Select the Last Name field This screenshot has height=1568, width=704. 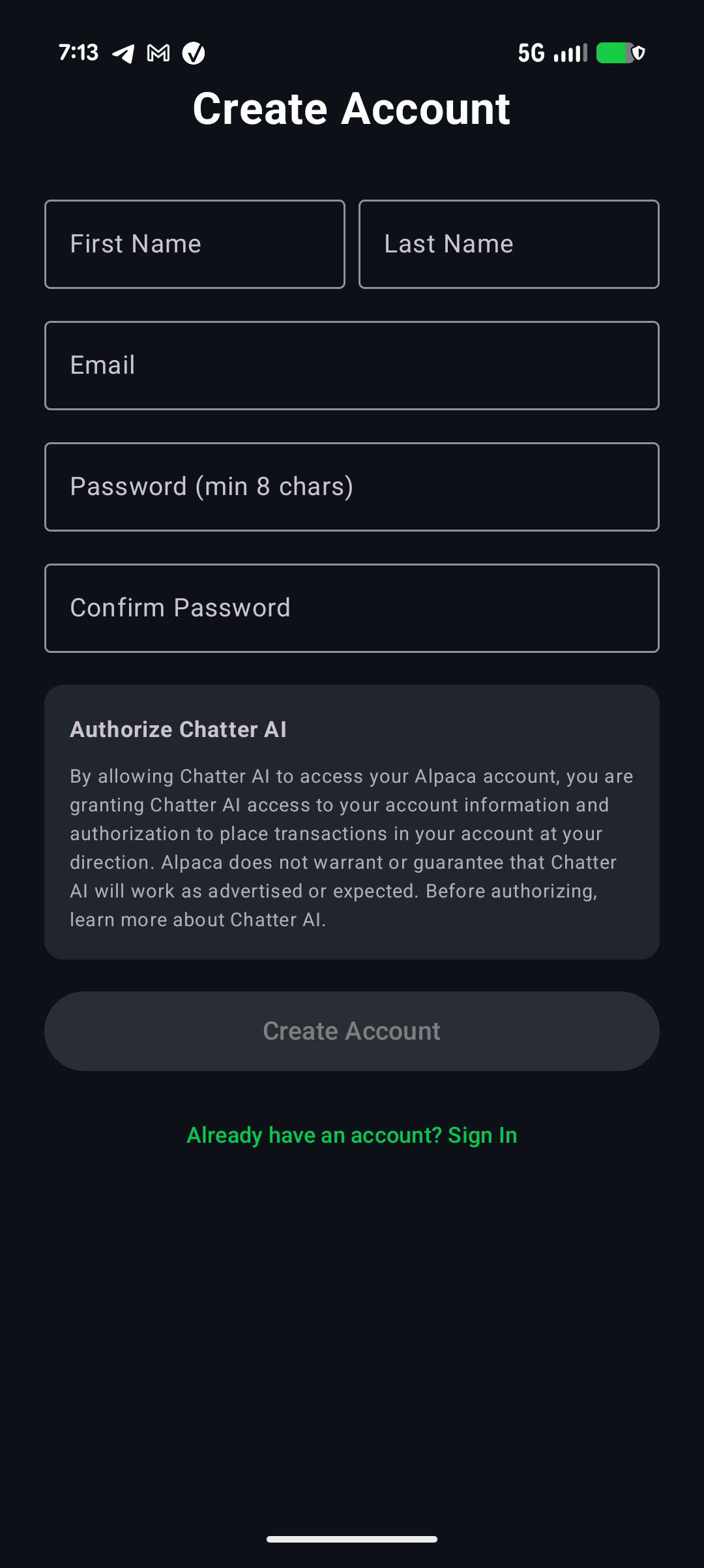click(x=508, y=243)
